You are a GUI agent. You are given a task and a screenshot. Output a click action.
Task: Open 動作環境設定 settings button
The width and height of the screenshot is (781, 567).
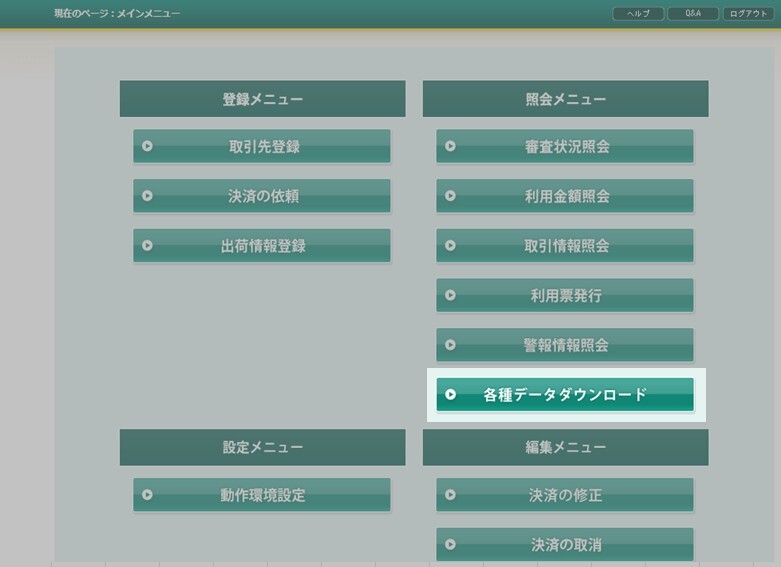[x=261, y=495]
